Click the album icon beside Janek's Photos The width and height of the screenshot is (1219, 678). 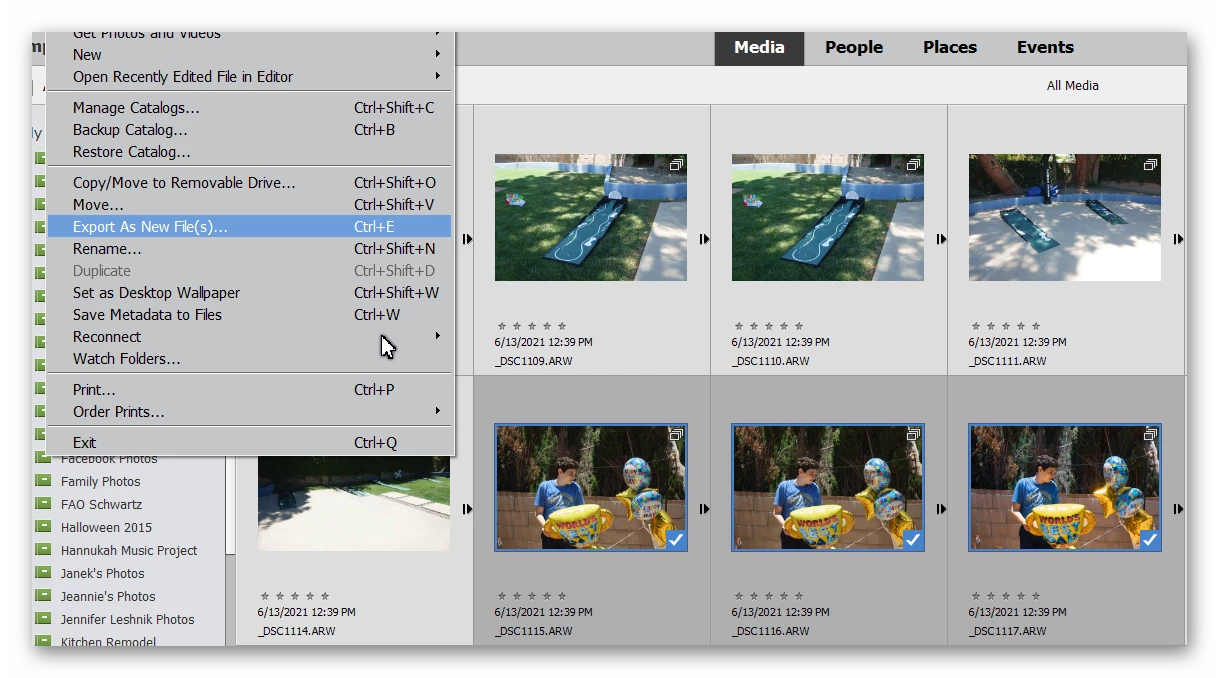(43, 573)
